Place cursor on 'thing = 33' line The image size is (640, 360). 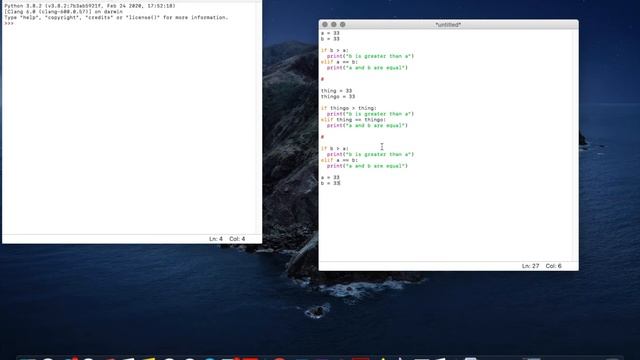[x=336, y=91]
